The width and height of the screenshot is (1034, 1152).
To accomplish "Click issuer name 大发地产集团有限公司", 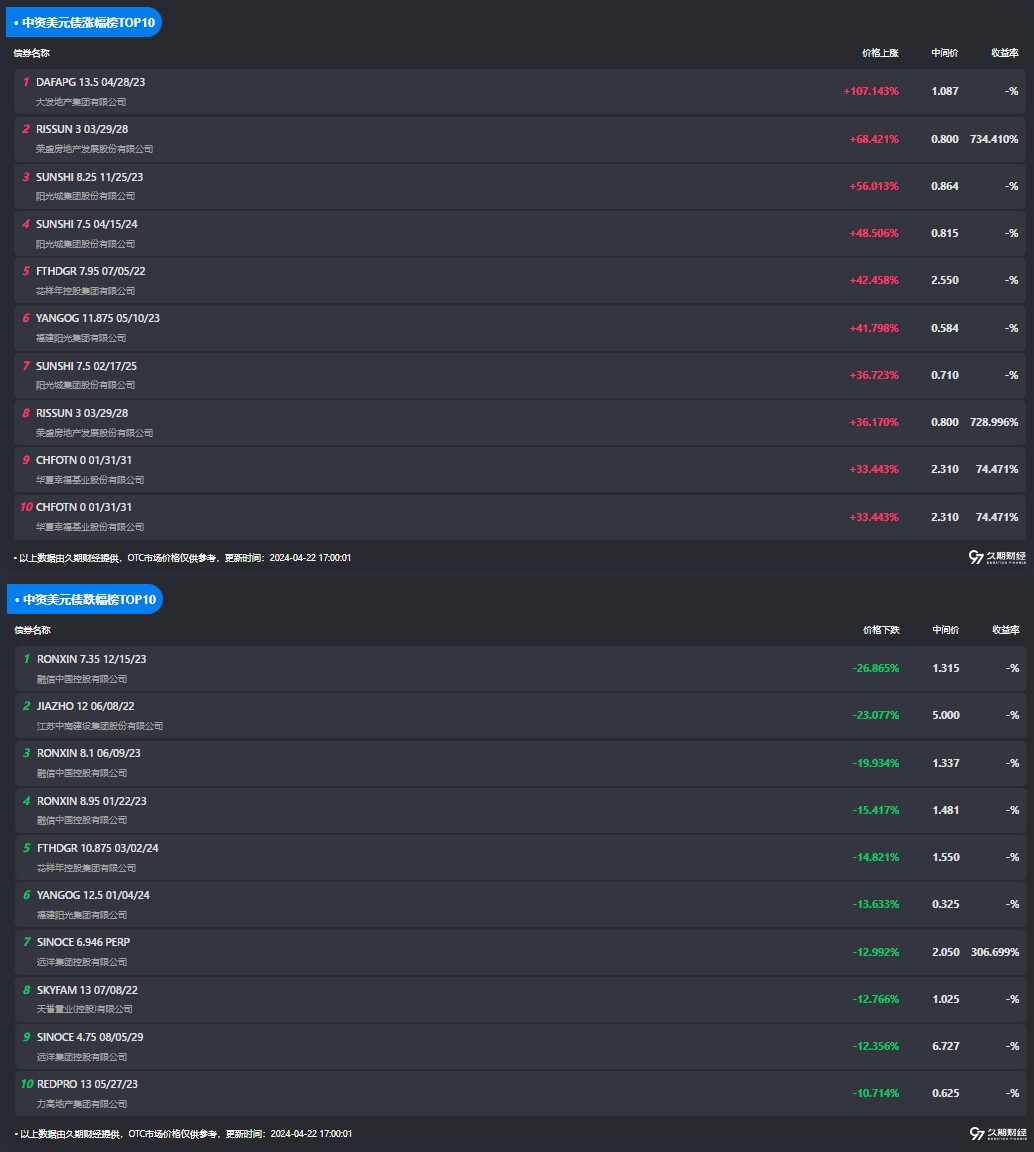I will [x=81, y=102].
